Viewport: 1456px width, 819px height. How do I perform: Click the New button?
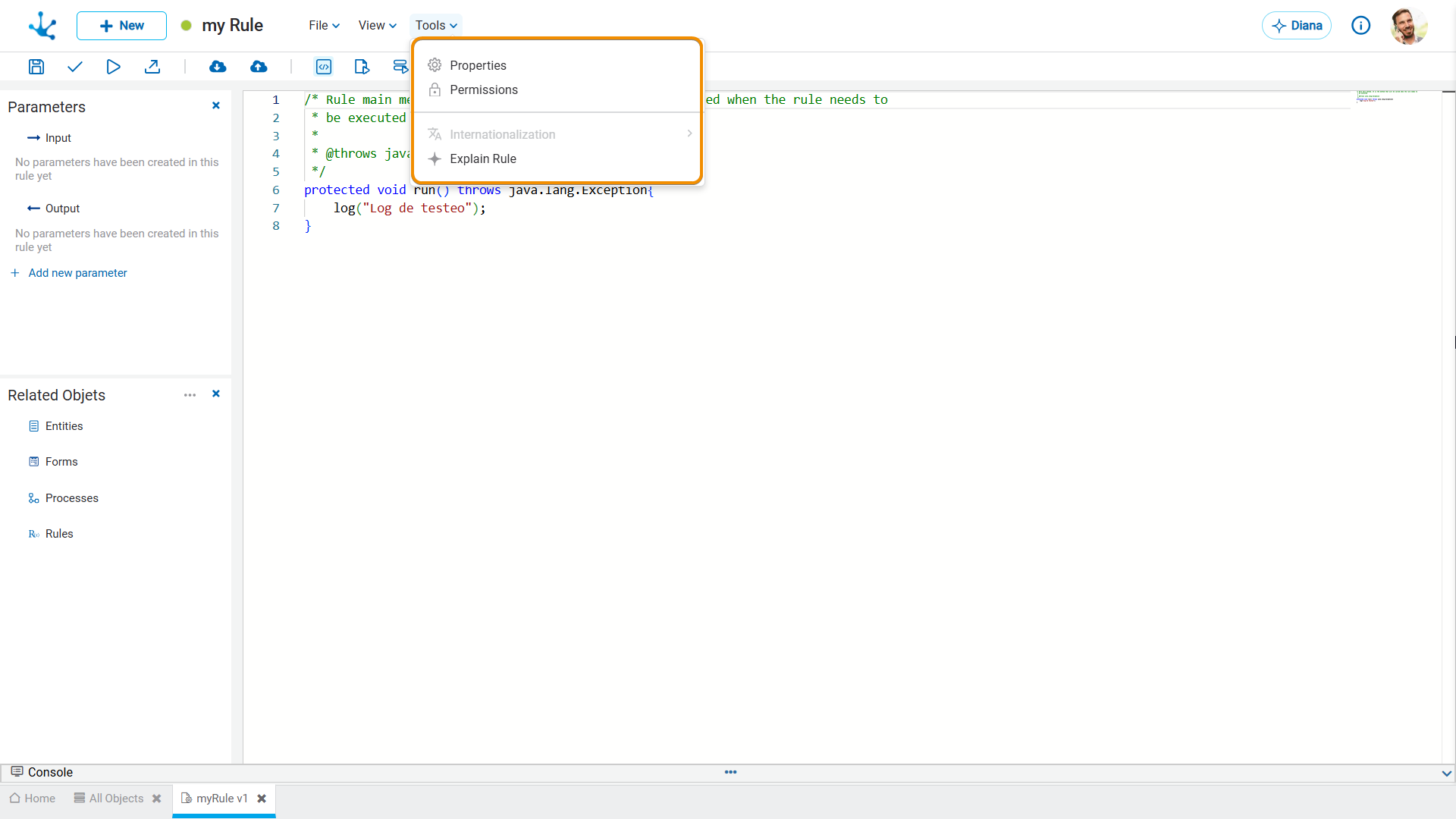pos(121,26)
